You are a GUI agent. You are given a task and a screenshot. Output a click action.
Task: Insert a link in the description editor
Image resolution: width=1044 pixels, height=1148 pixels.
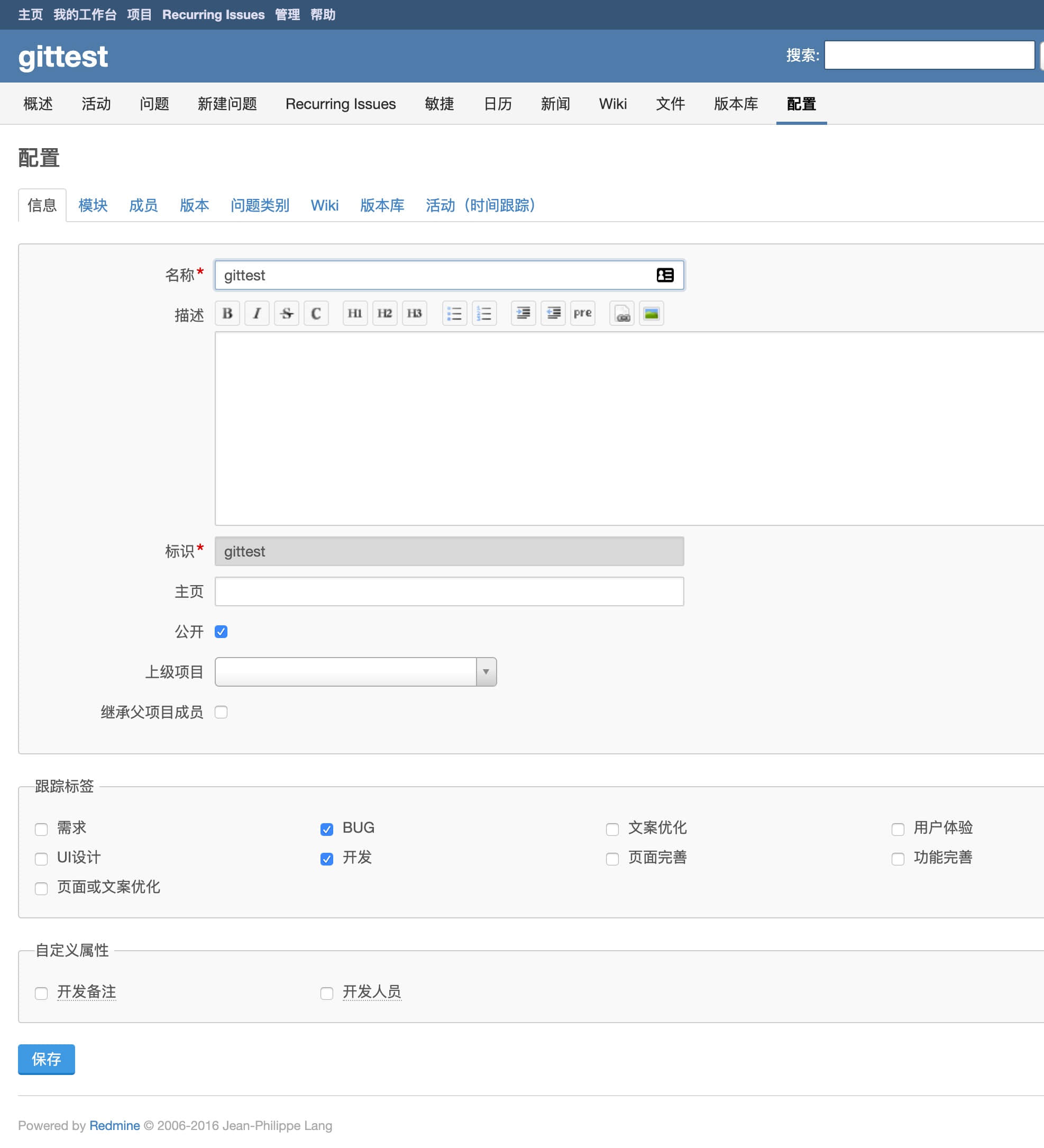tap(621, 313)
